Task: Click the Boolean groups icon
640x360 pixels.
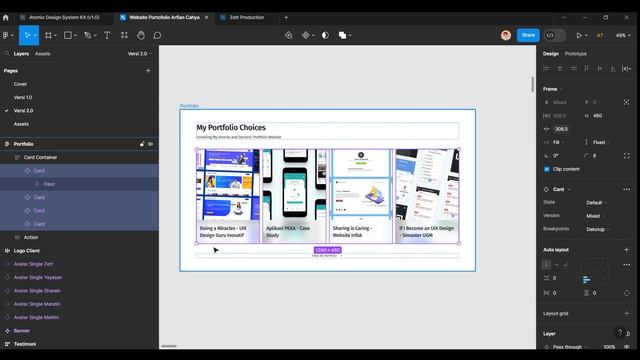Action: click(x=342, y=36)
